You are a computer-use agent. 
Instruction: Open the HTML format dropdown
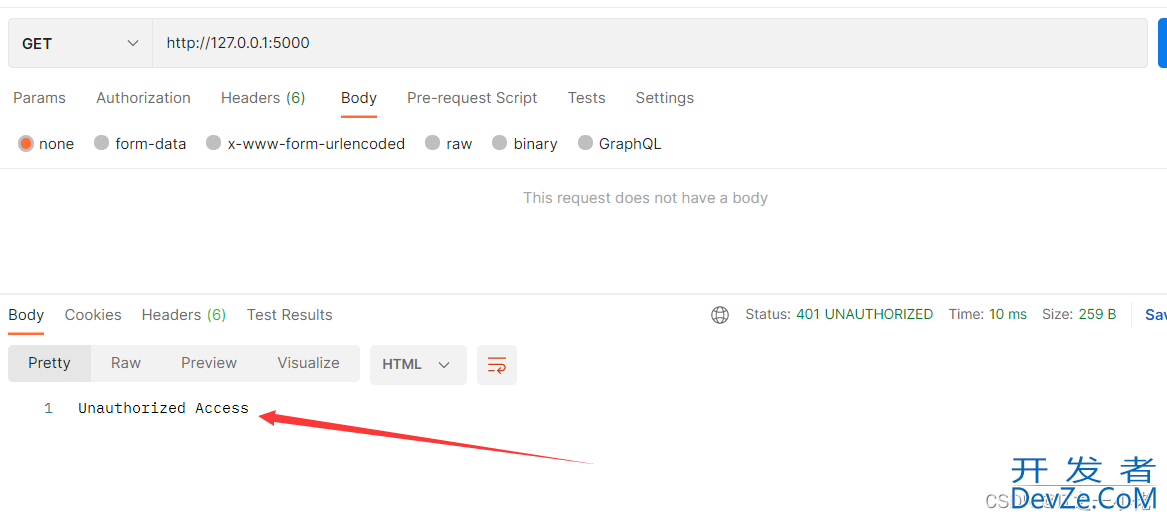click(x=418, y=365)
